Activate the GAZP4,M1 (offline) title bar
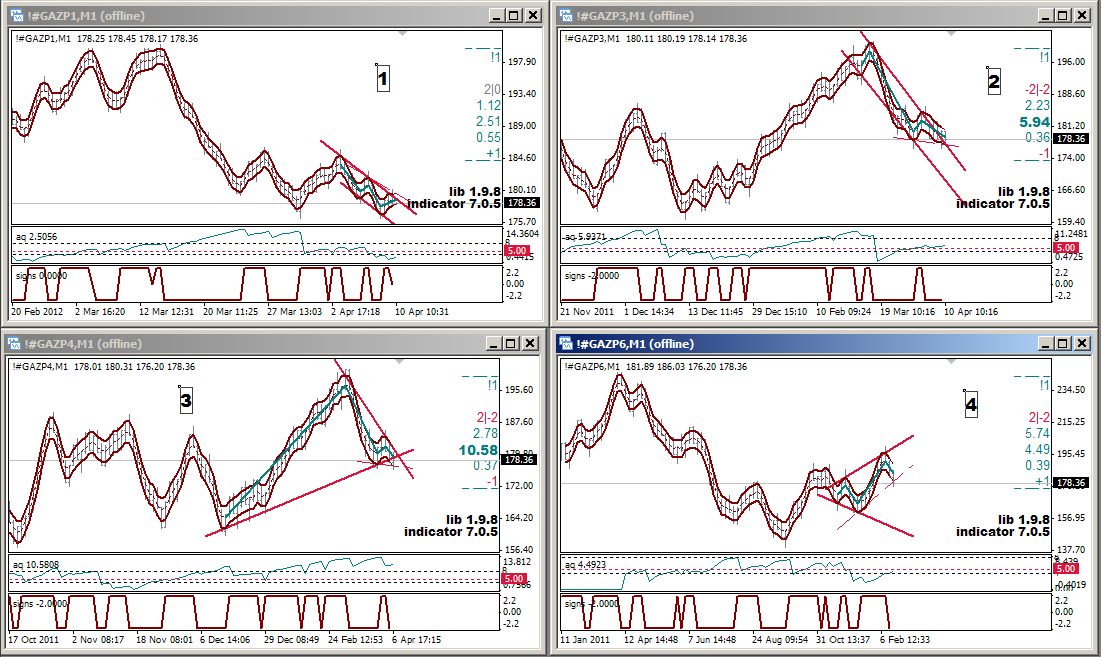Viewport: 1101px width, 657px height. point(250,343)
